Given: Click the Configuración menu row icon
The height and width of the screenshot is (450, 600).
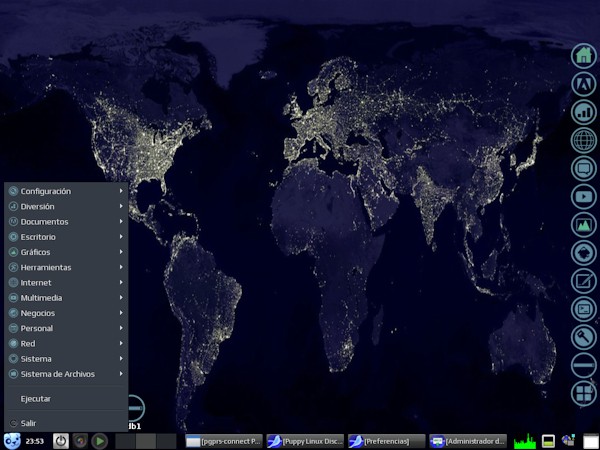Looking at the screenshot, I should (x=13, y=191).
